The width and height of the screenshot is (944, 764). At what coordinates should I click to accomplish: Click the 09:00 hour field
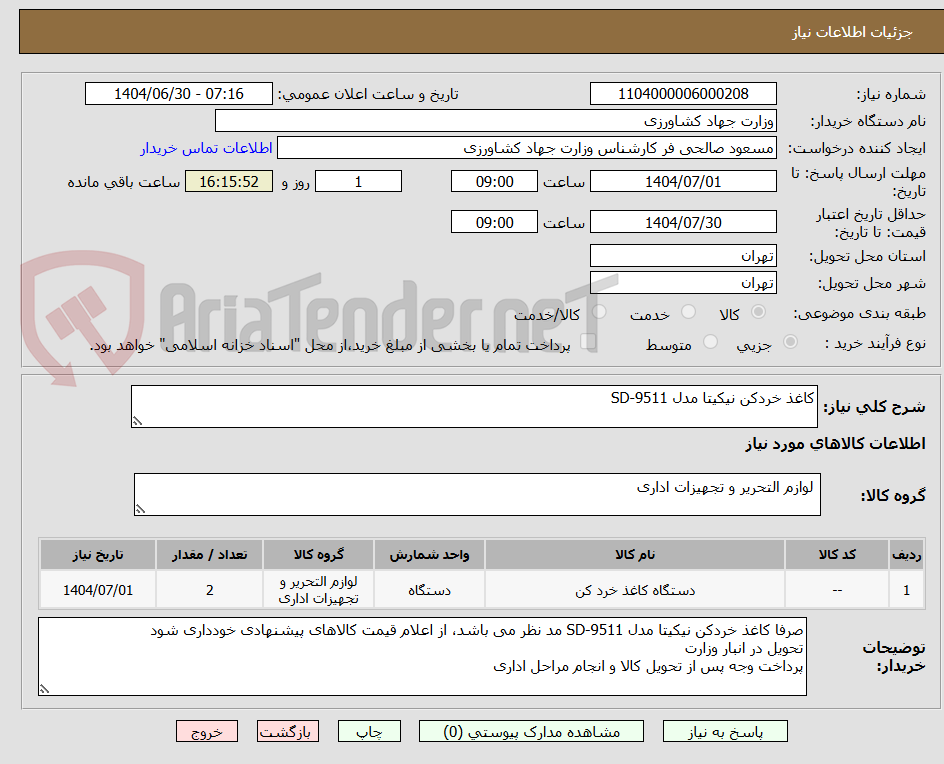click(494, 181)
